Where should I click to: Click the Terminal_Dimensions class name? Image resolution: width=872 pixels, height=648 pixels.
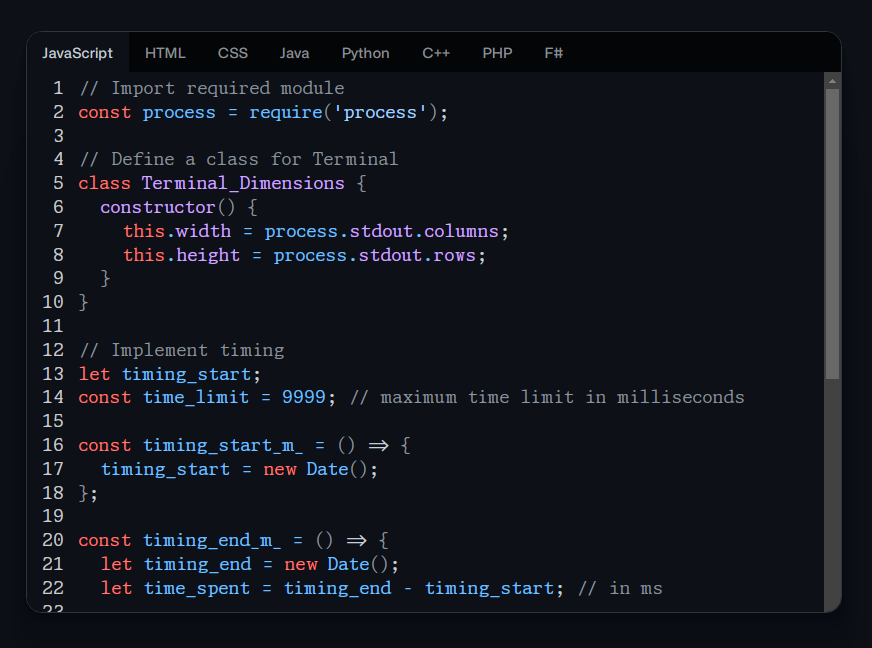(x=243, y=183)
